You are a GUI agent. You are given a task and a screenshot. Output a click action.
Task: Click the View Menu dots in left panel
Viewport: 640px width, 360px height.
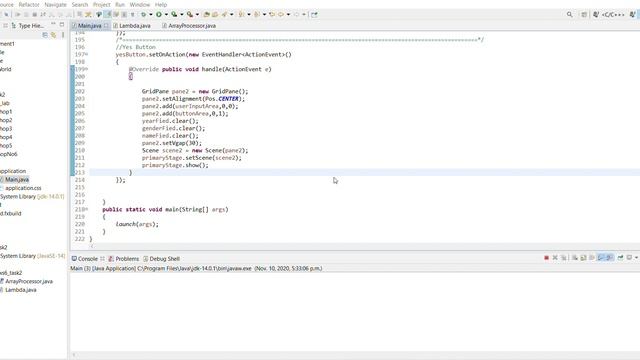63,35
